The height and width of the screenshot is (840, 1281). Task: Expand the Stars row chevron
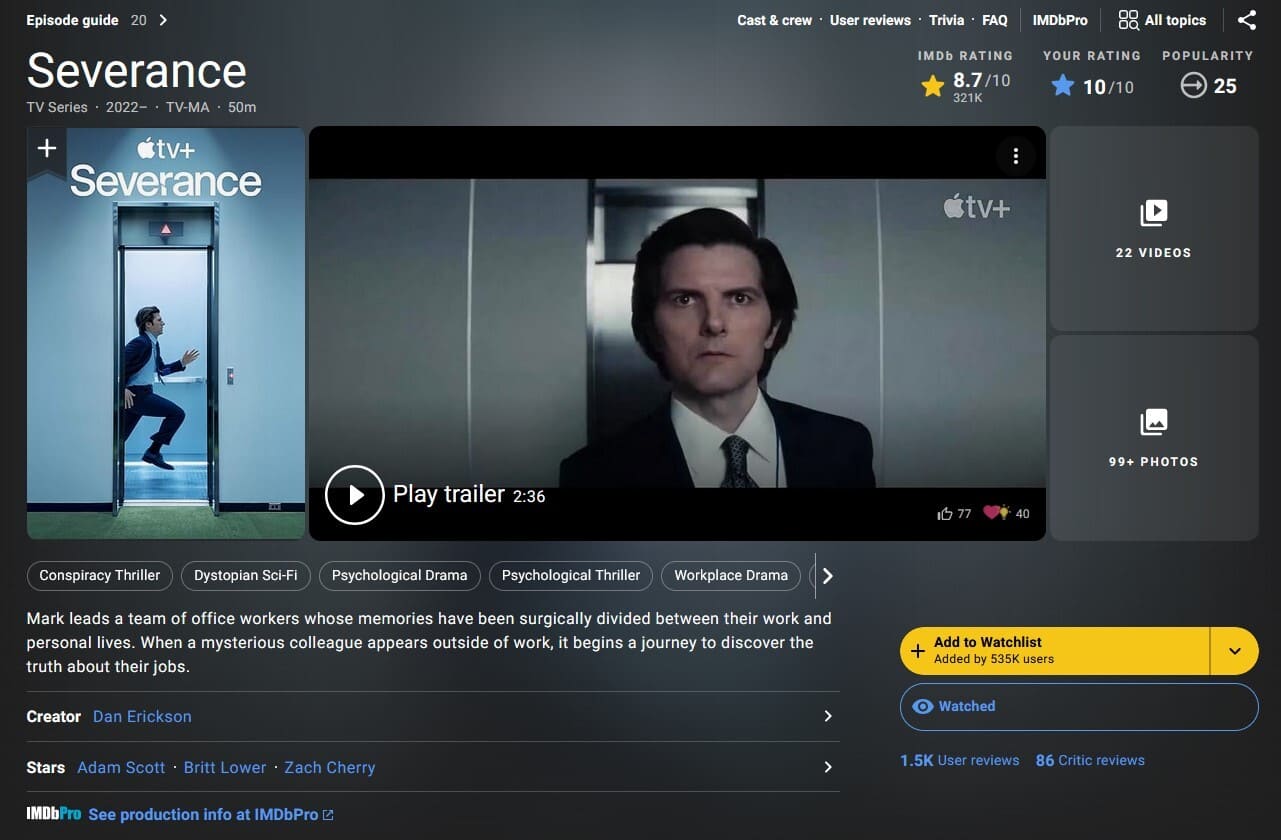point(827,767)
